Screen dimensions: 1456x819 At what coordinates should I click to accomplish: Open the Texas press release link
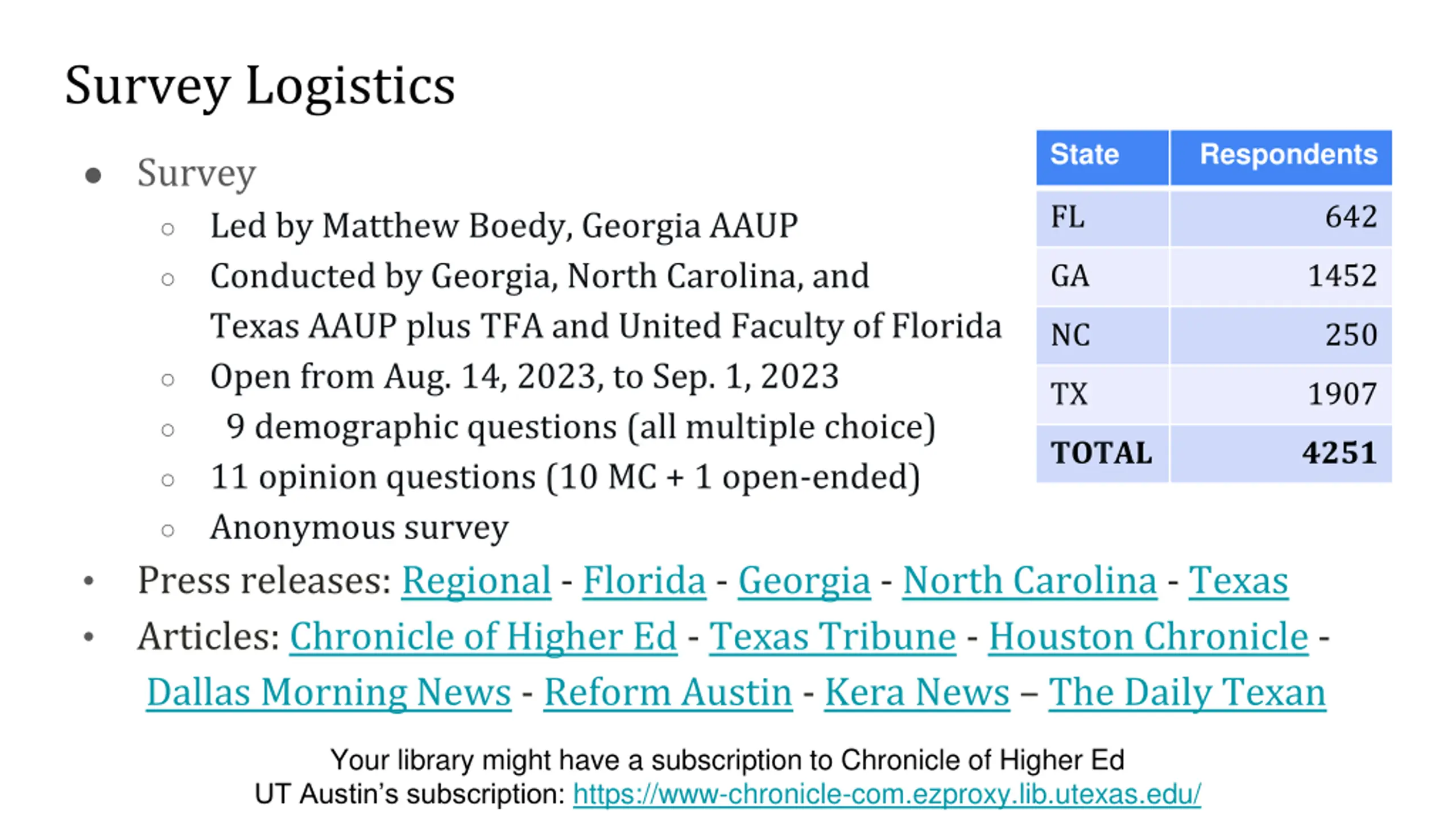(x=1238, y=581)
